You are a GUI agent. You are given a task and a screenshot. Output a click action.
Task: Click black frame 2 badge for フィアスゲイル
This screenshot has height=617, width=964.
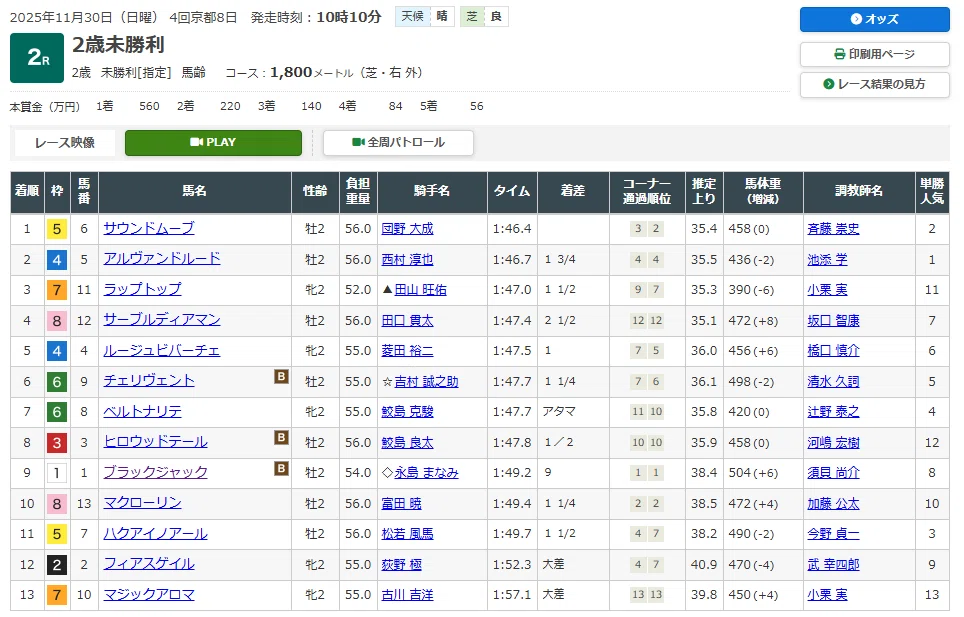point(57,565)
